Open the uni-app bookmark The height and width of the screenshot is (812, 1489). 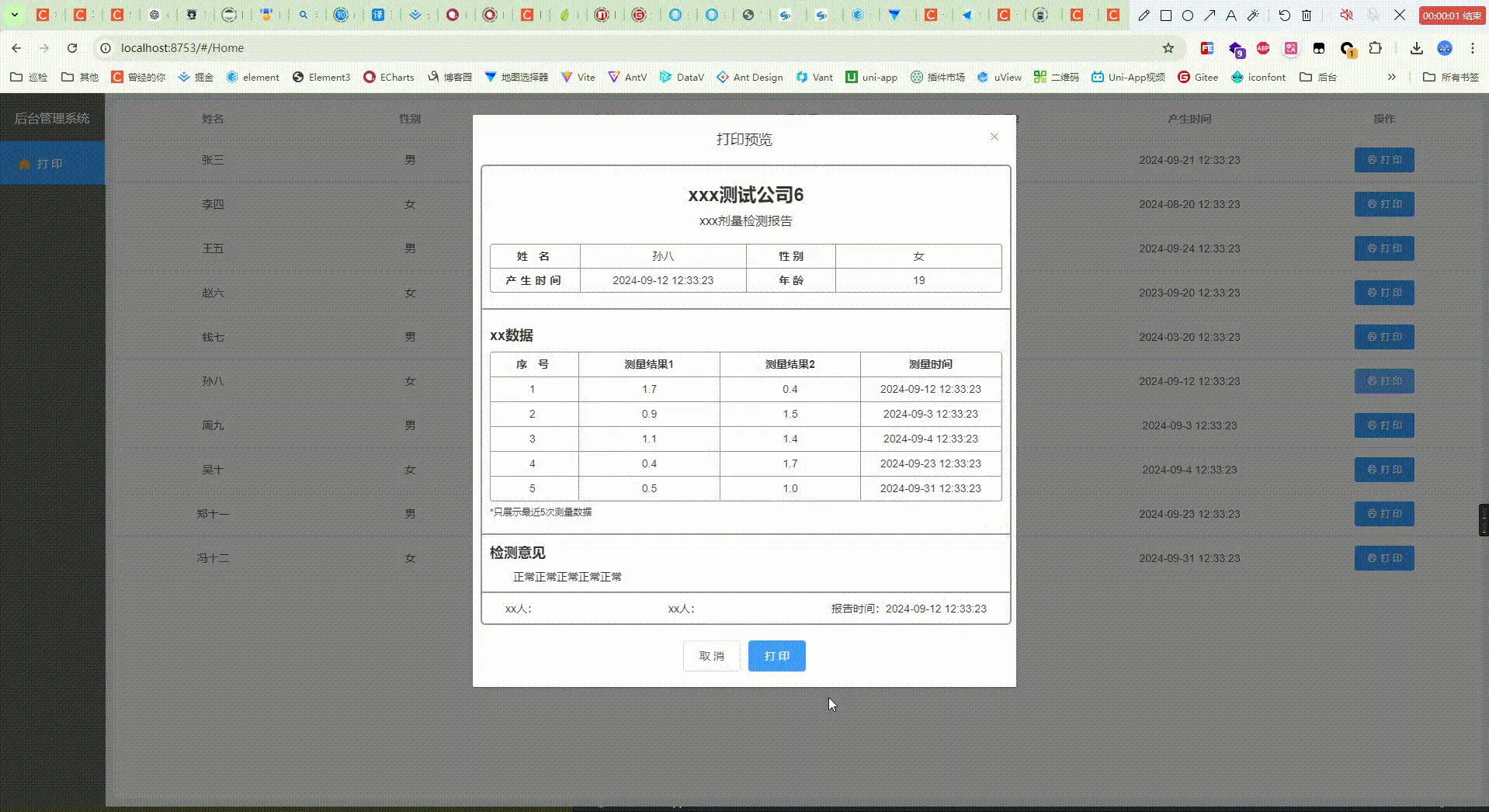[871, 77]
